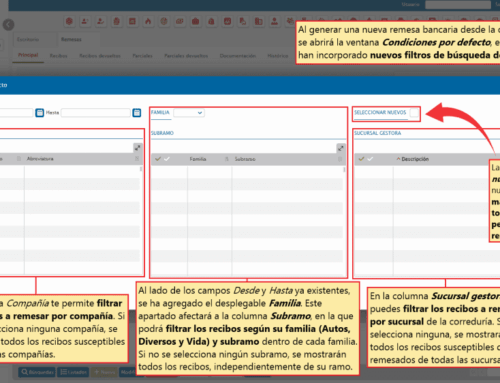
Task: Open the gear-shaped toolbar icon
Action: click(69, 21)
